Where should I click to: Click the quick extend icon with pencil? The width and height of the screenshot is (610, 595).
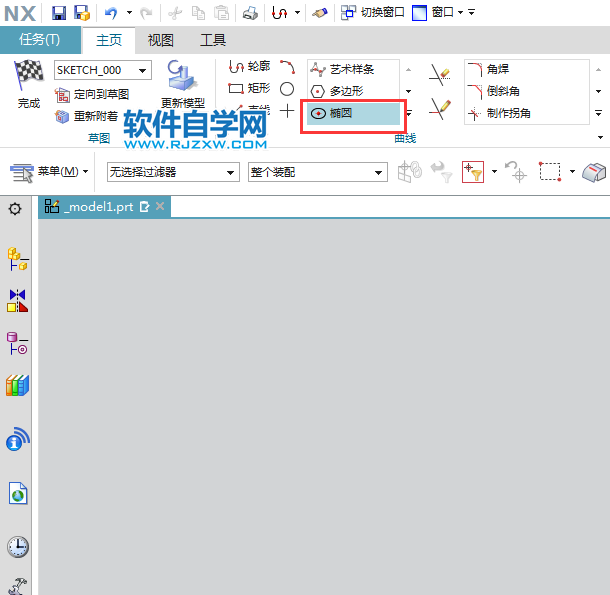click(440, 109)
